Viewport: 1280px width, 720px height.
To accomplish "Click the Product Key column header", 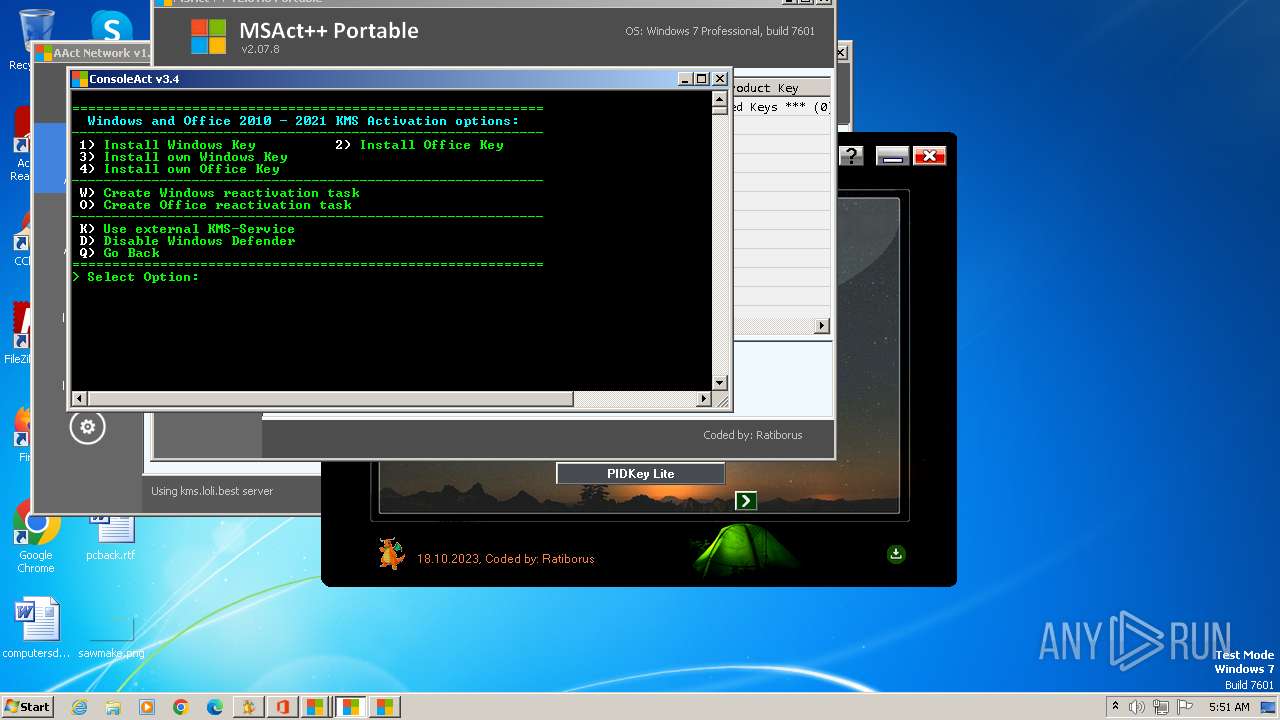I will (x=780, y=88).
